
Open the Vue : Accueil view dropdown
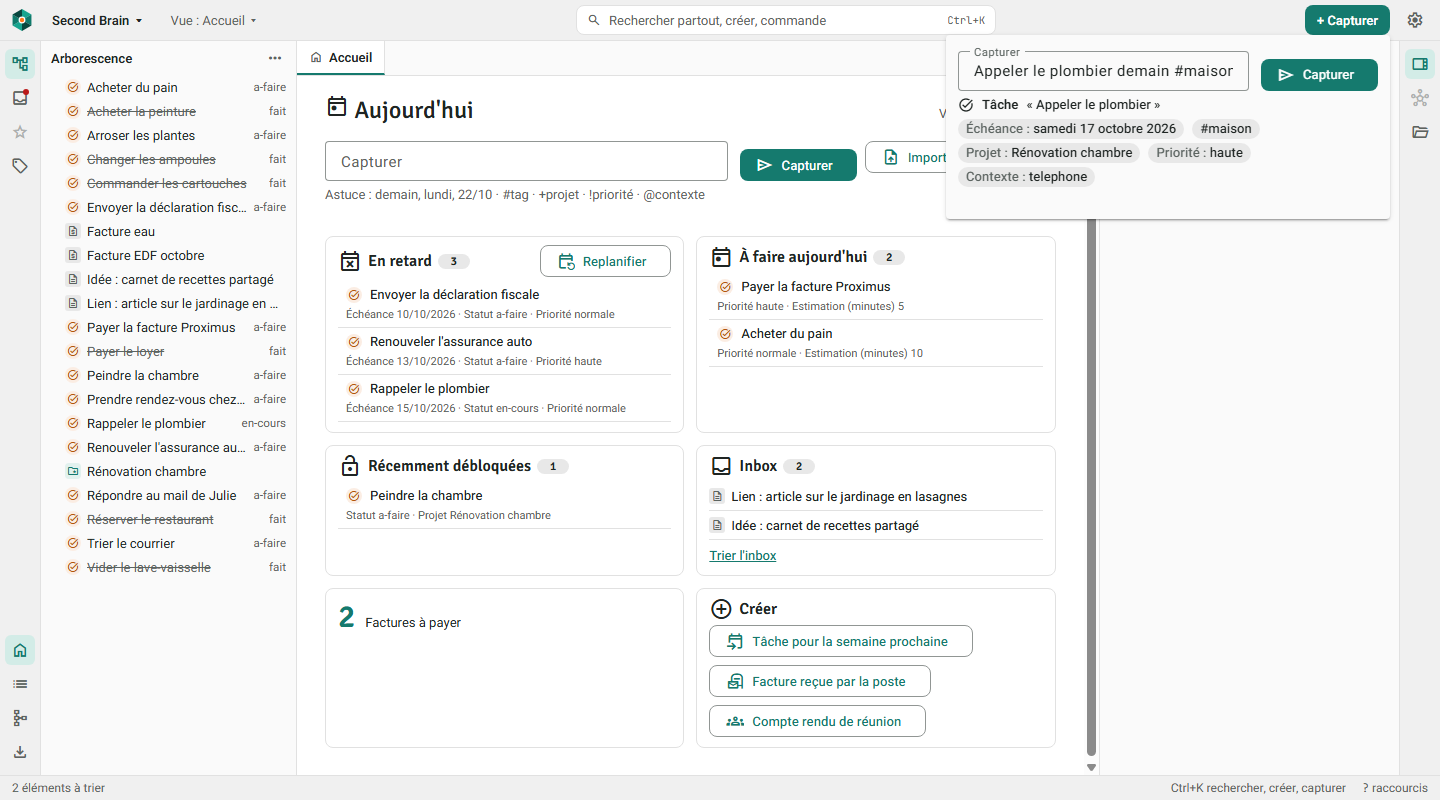[214, 20]
